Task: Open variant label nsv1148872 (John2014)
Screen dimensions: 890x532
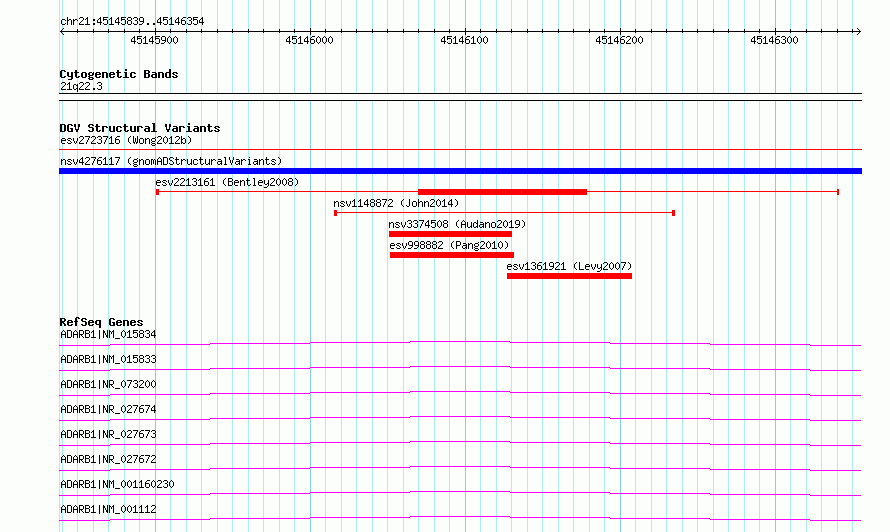Action: tap(396, 203)
